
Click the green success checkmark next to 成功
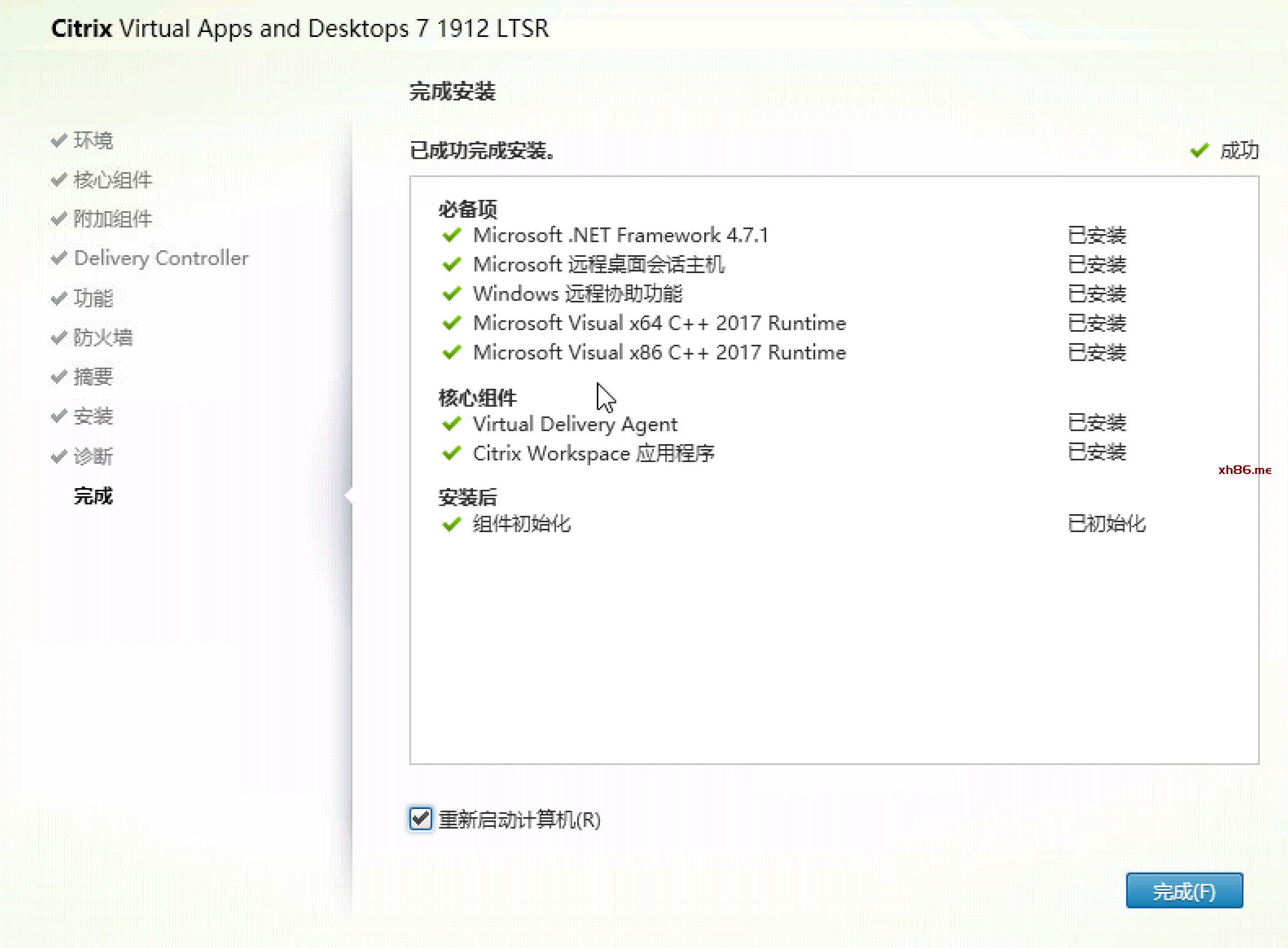(1199, 150)
